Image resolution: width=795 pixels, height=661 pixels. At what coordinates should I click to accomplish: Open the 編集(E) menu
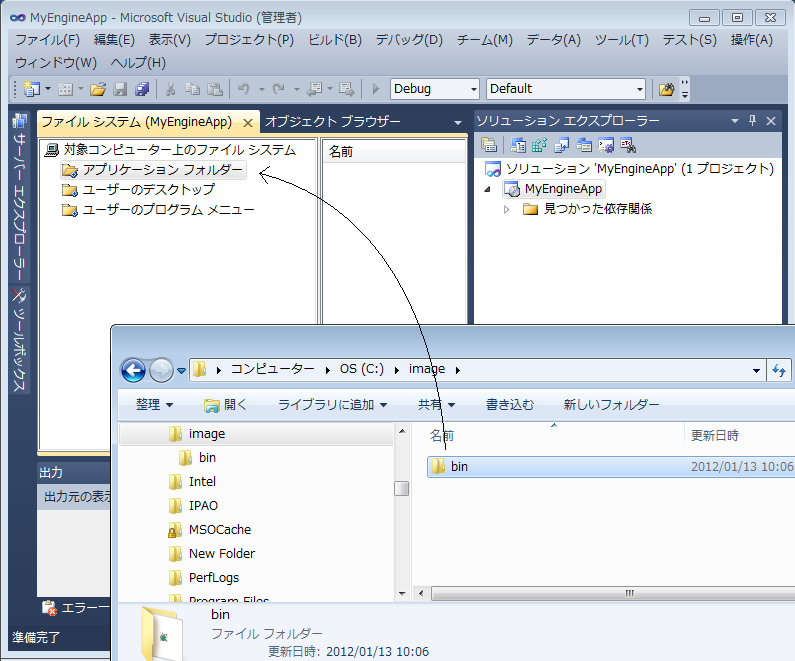(114, 40)
